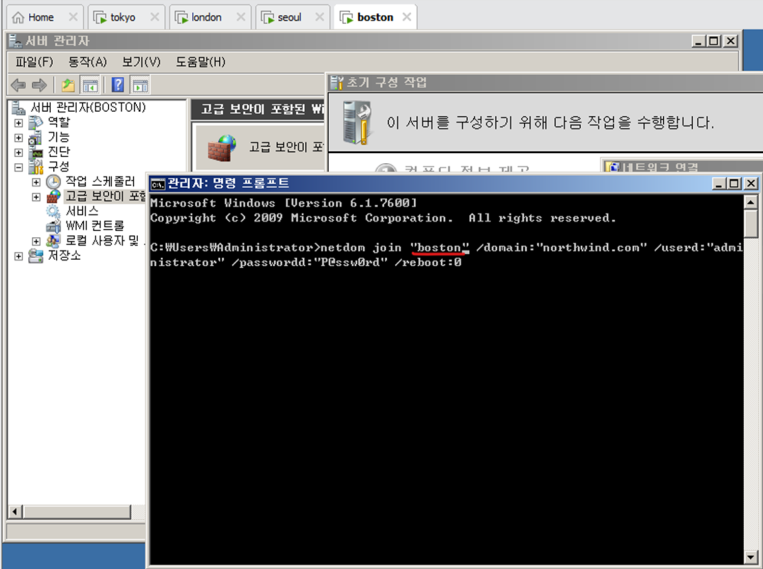Open the 도움말(H) menu
The height and width of the screenshot is (569, 763).
coord(200,62)
